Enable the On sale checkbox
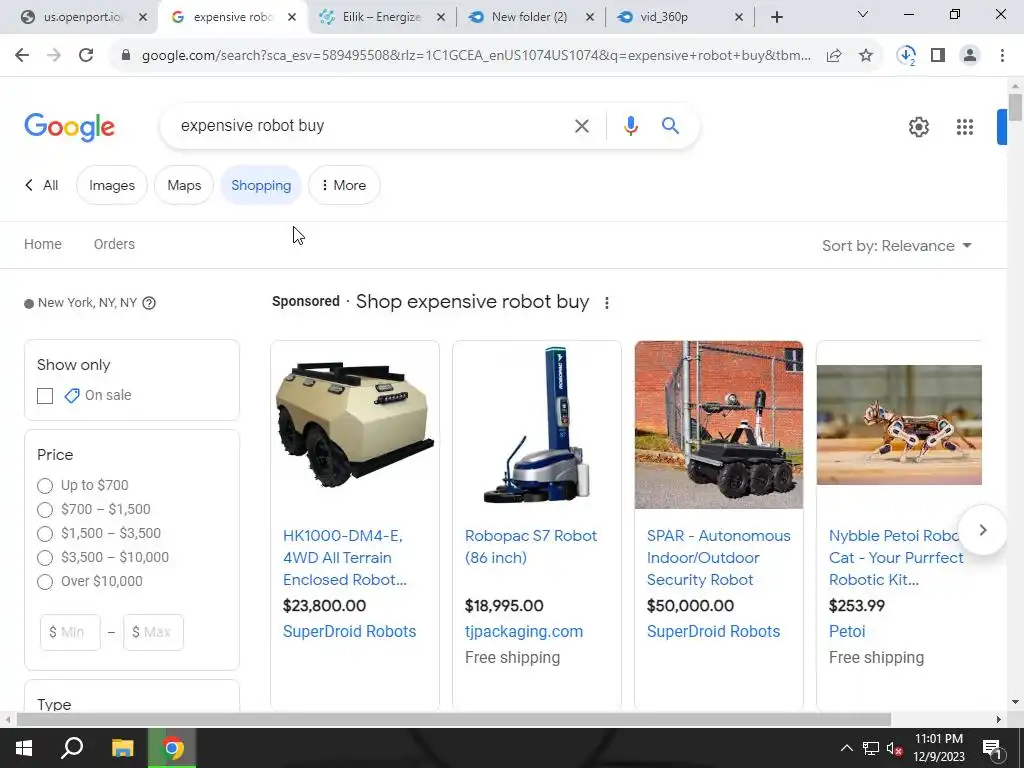The width and height of the screenshot is (1024, 768). (45, 396)
